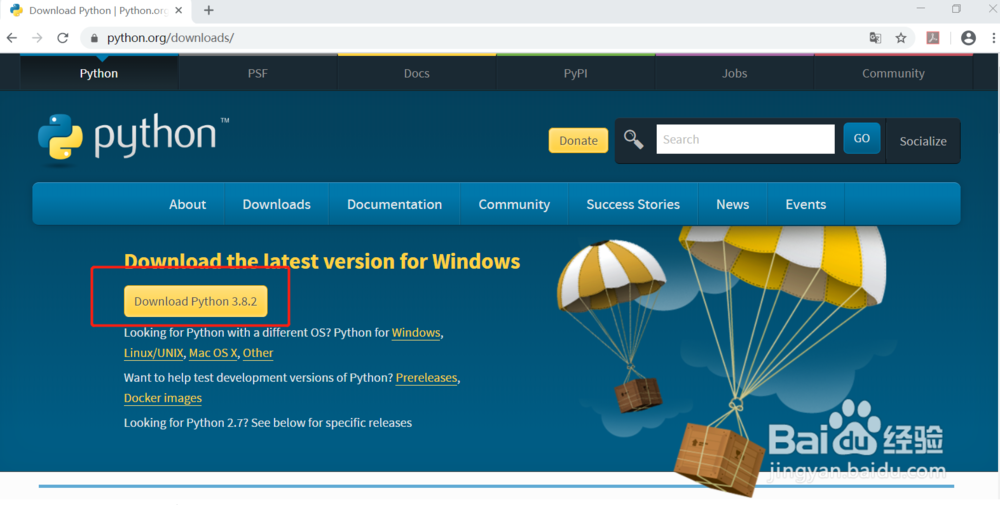Follow the Other OS link
The height and width of the screenshot is (505, 1000).
tap(258, 353)
